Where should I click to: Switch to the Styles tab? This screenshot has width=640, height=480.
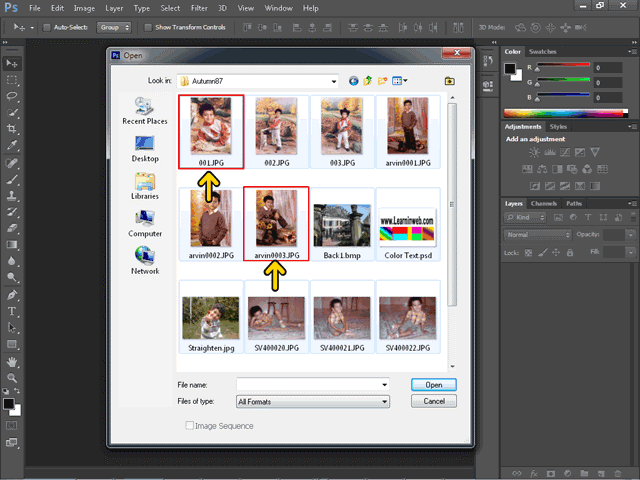[x=558, y=127]
